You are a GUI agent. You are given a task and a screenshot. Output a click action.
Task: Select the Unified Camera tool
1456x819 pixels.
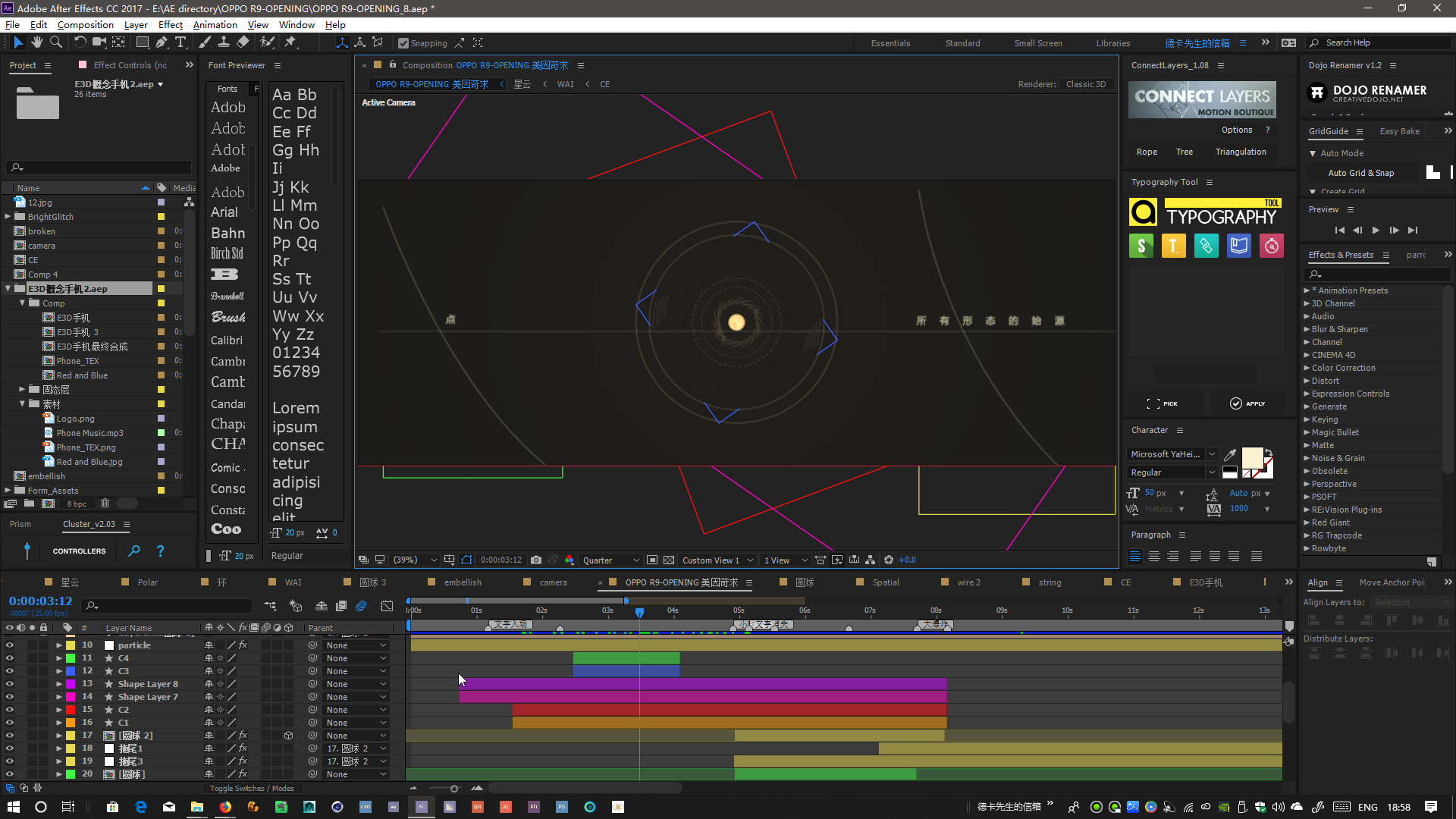[99, 42]
